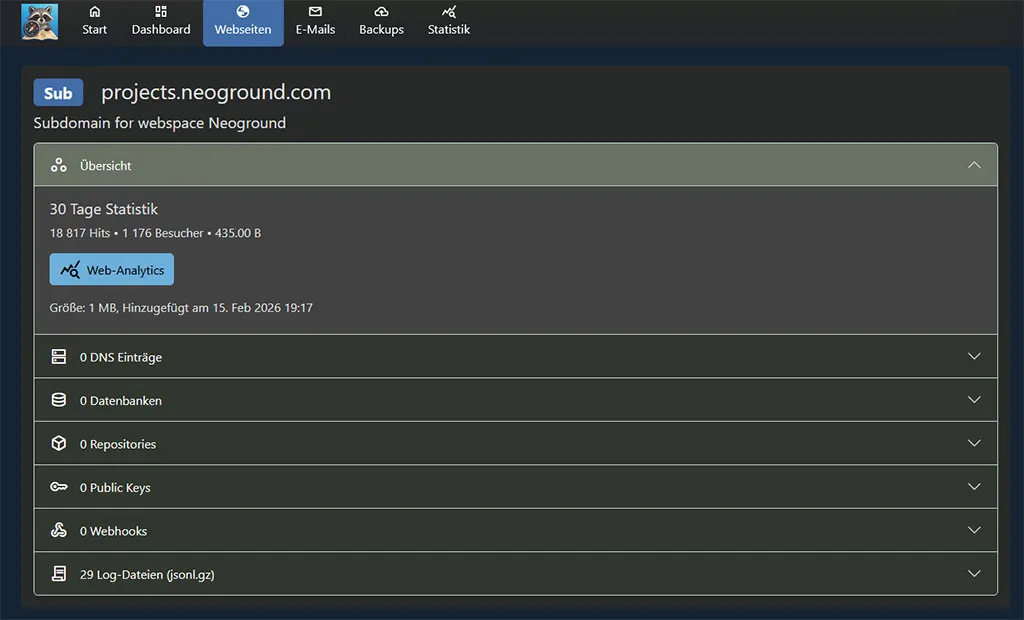Switch to the E-Mails section

[x=315, y=22]
